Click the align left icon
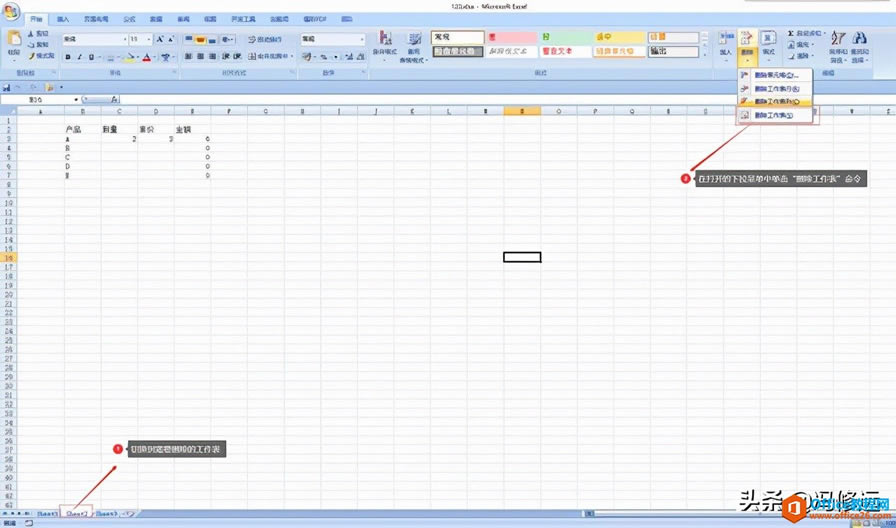 pyautogui.click(x=189, y=57)
